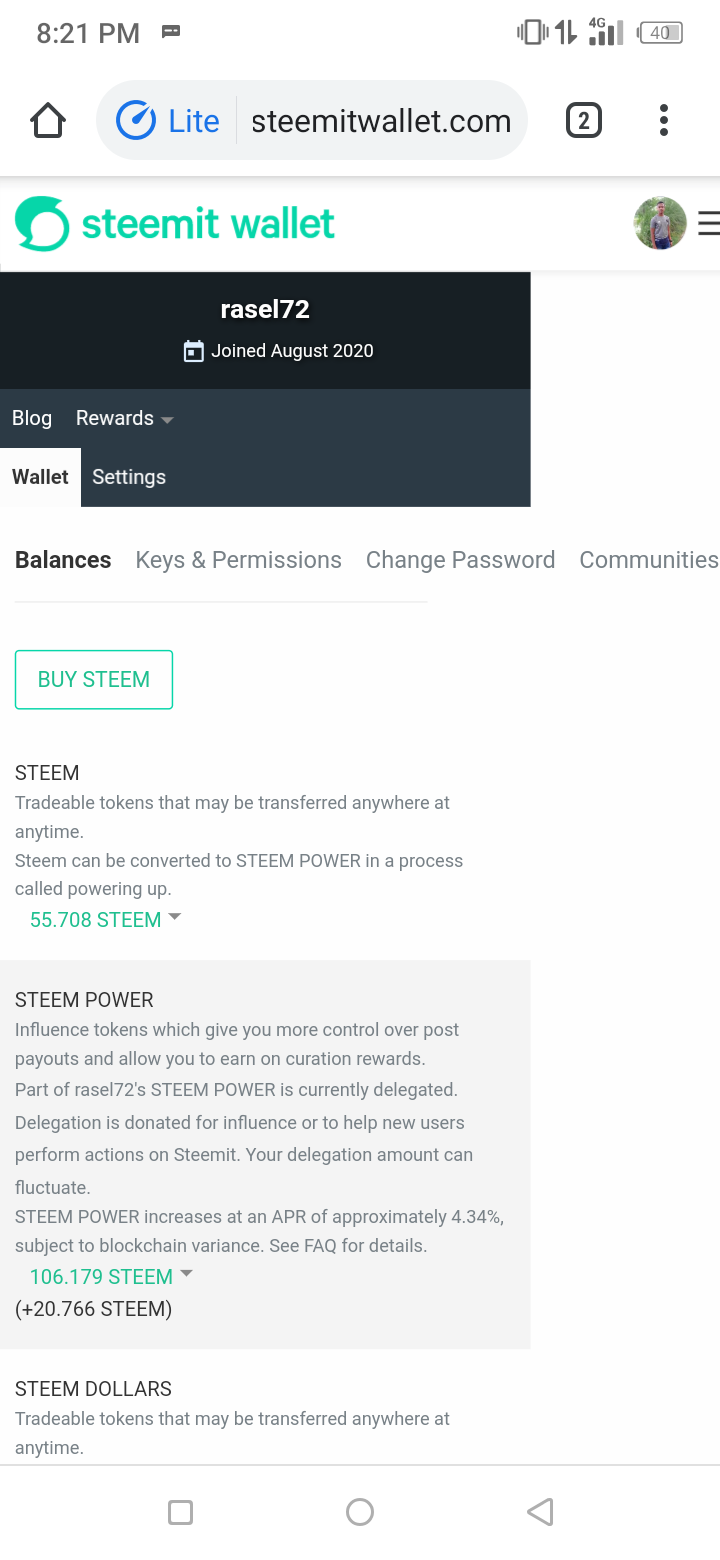
Task: Switch to the Keys & Permissions tab
Action: 238,560
